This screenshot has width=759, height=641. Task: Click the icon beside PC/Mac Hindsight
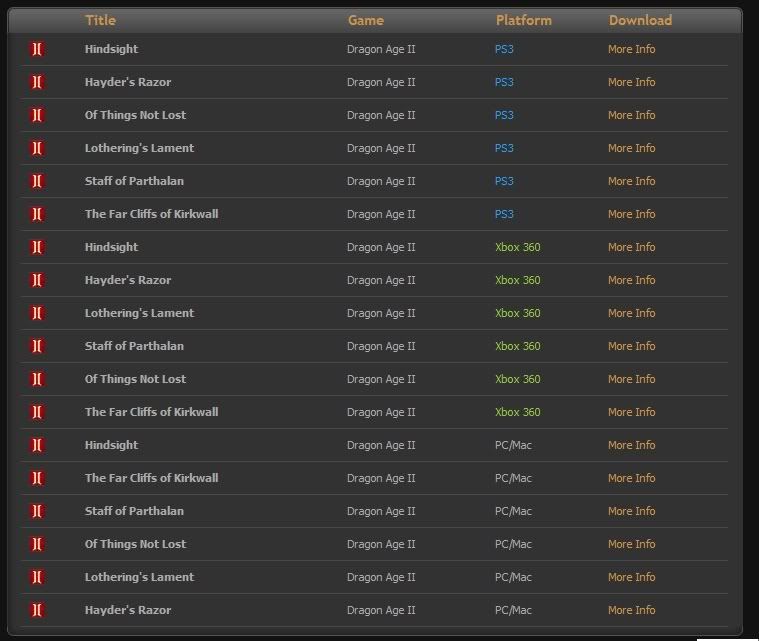pos(37,445)
